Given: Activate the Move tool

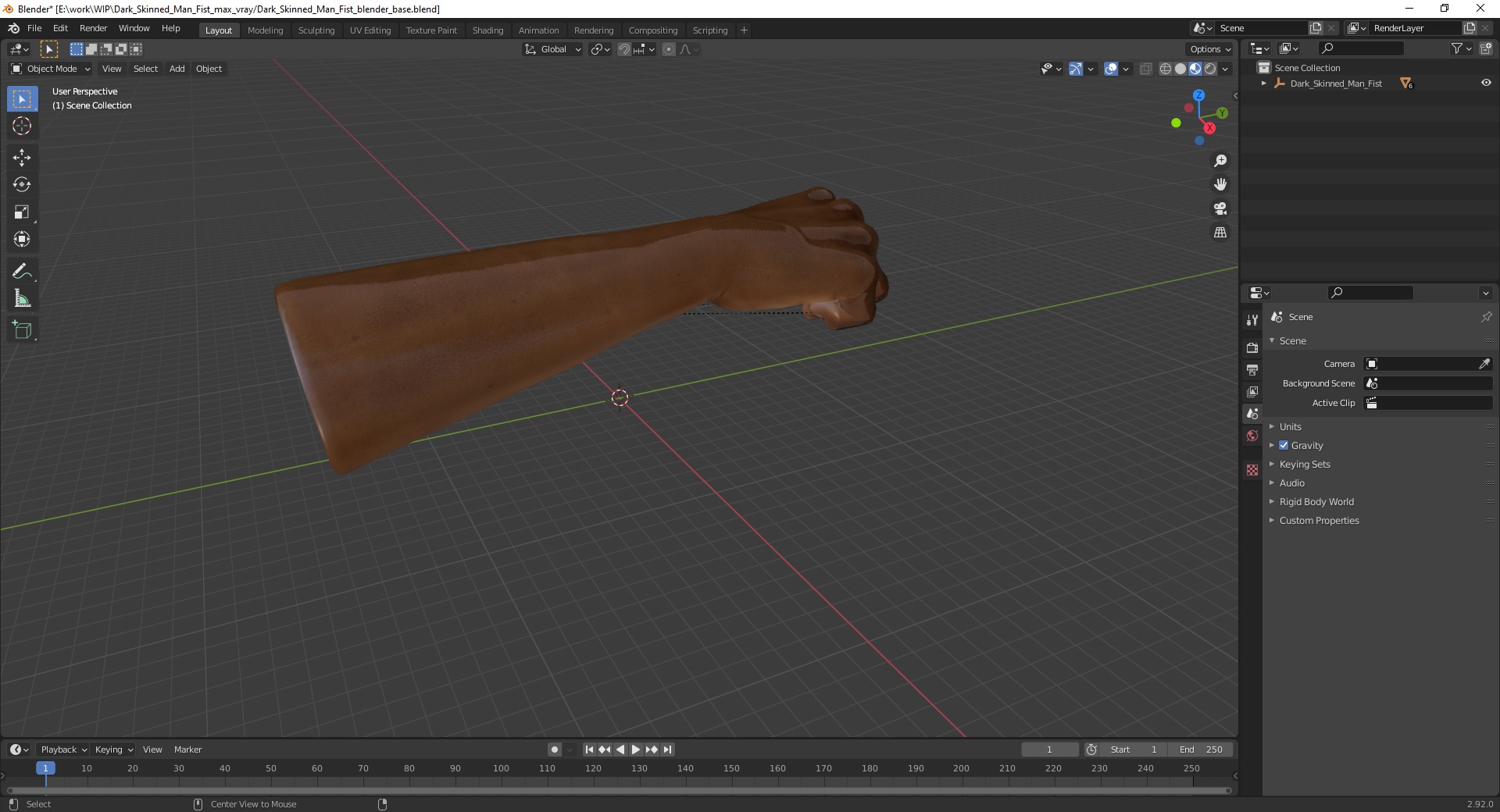Looking at the screenshot, I should point(22,158).
